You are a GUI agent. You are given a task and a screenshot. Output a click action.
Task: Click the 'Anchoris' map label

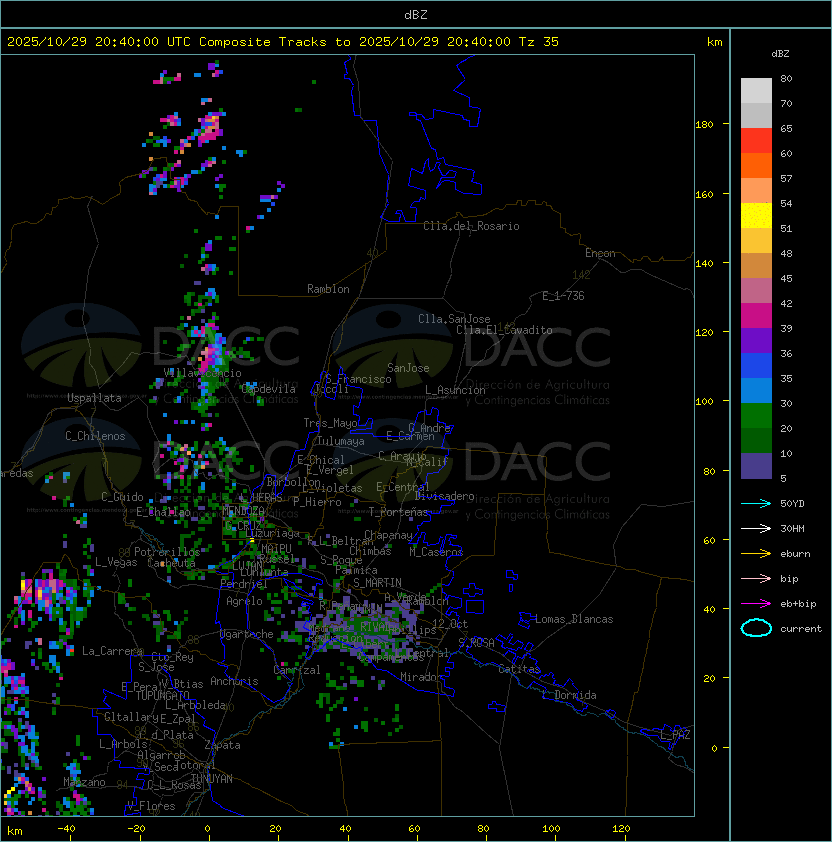coord(234,681)
